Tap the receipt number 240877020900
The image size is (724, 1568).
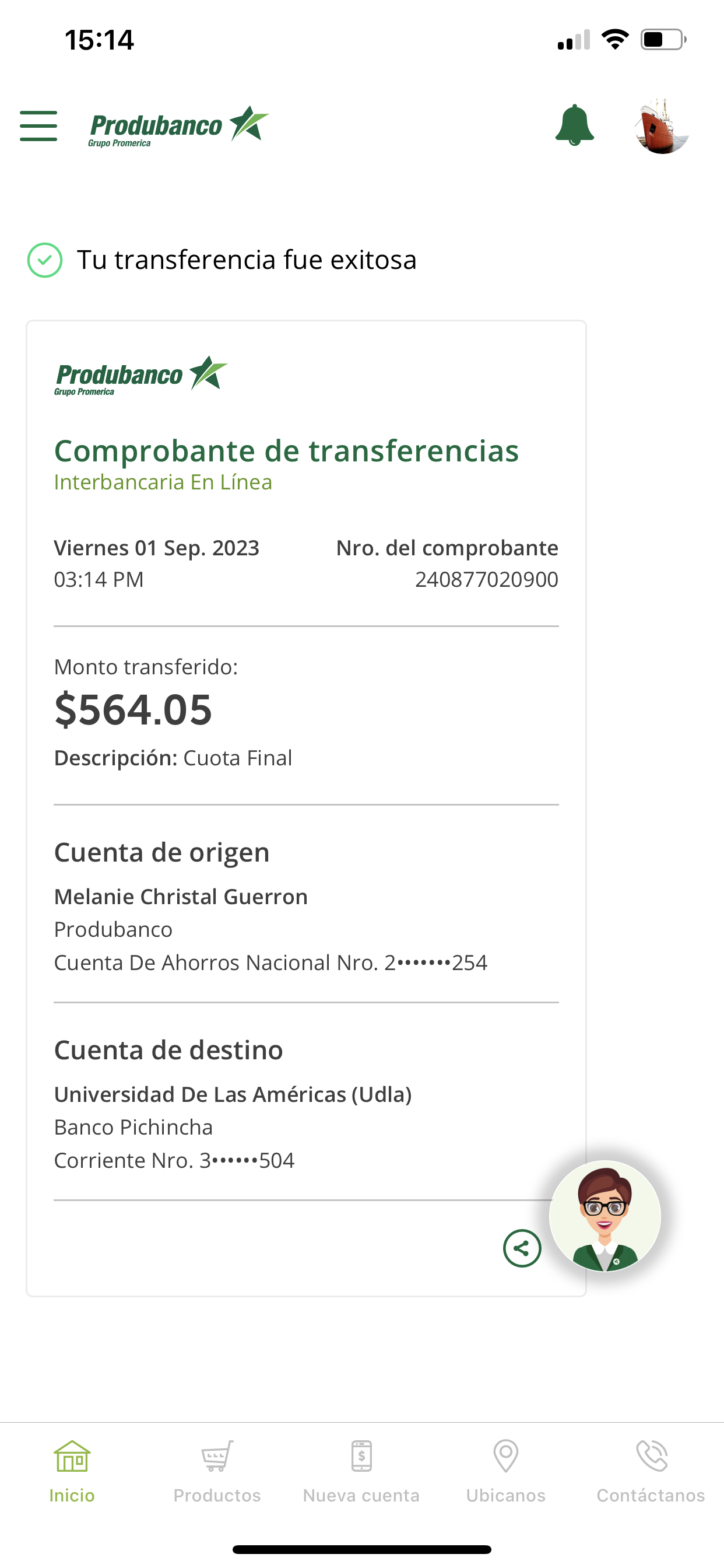[x=486, y=579]
